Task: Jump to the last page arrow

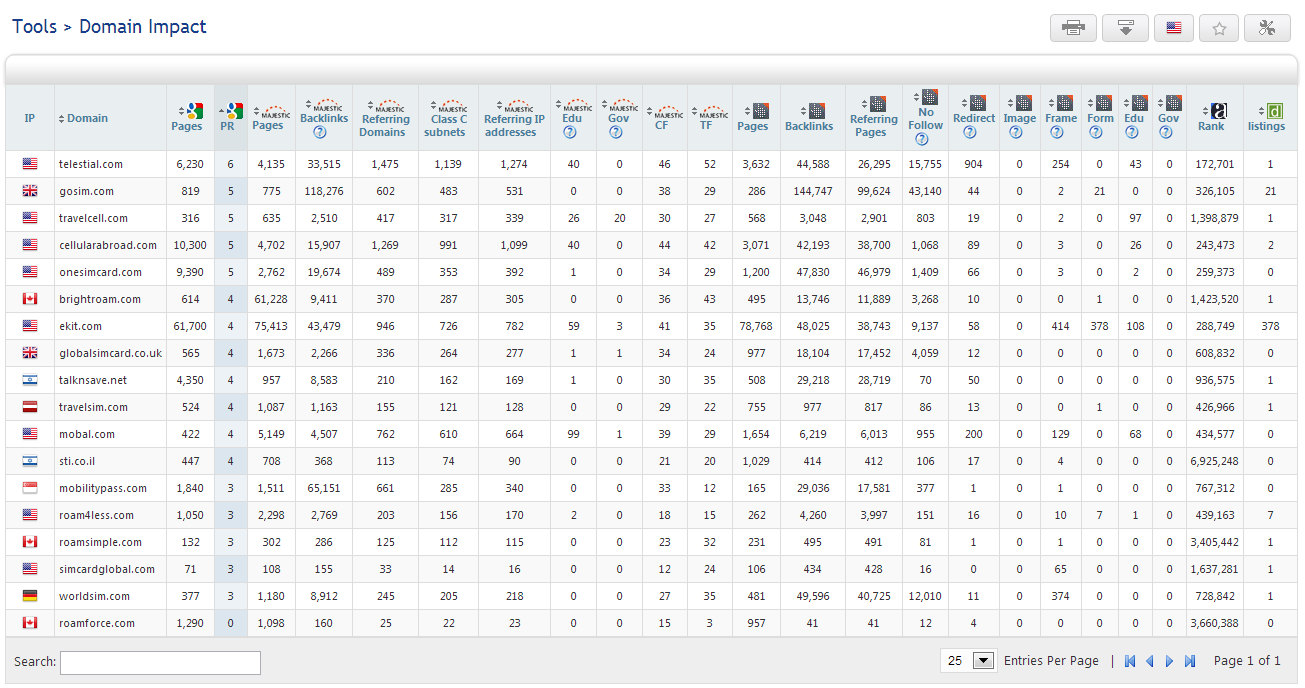Action: [1190, 661]
